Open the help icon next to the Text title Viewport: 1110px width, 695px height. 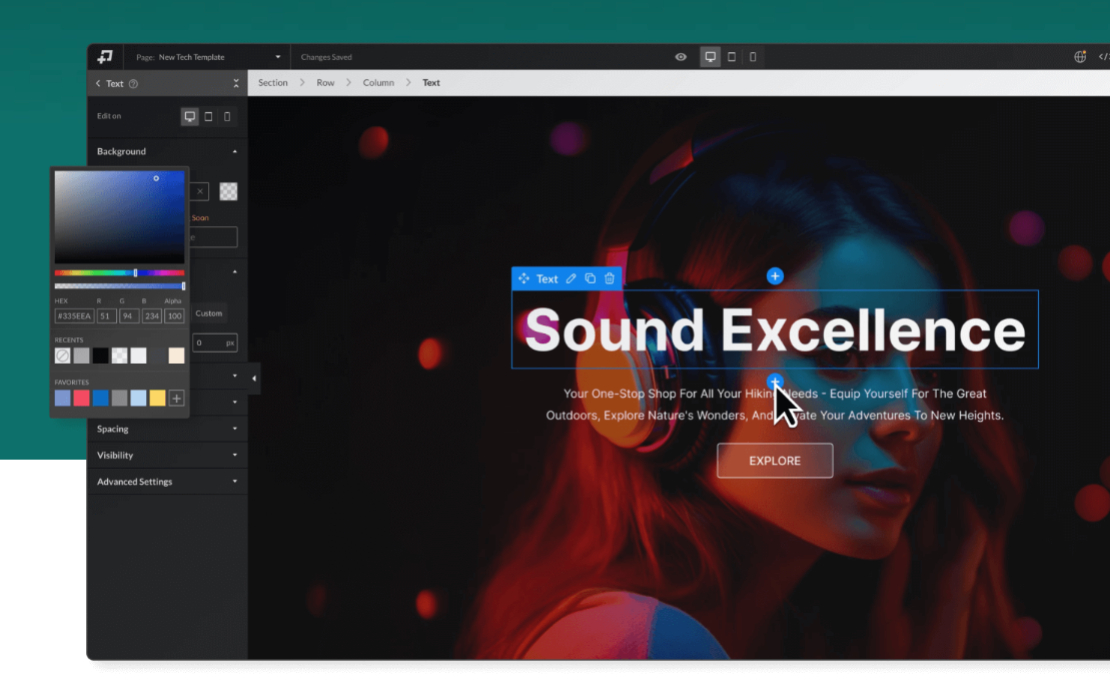[133, 84]
